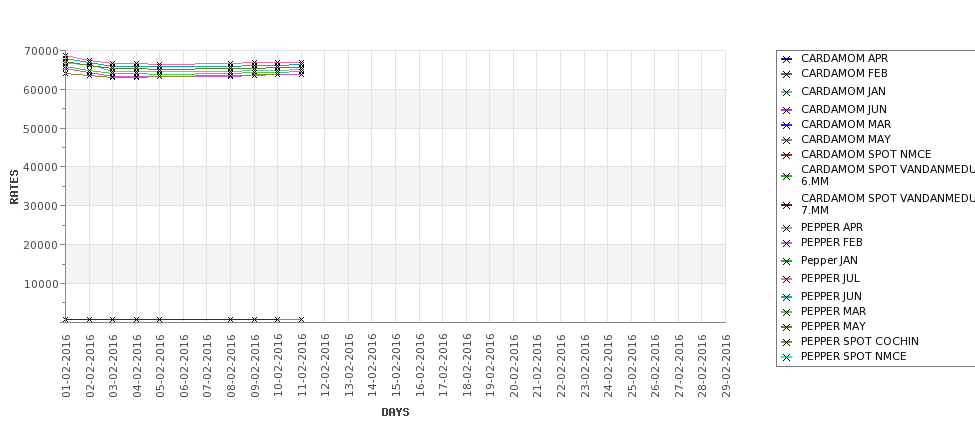The image size is (975, 429).
Task: Select the PEPPER JUN legend label
Action: (831, 297)
